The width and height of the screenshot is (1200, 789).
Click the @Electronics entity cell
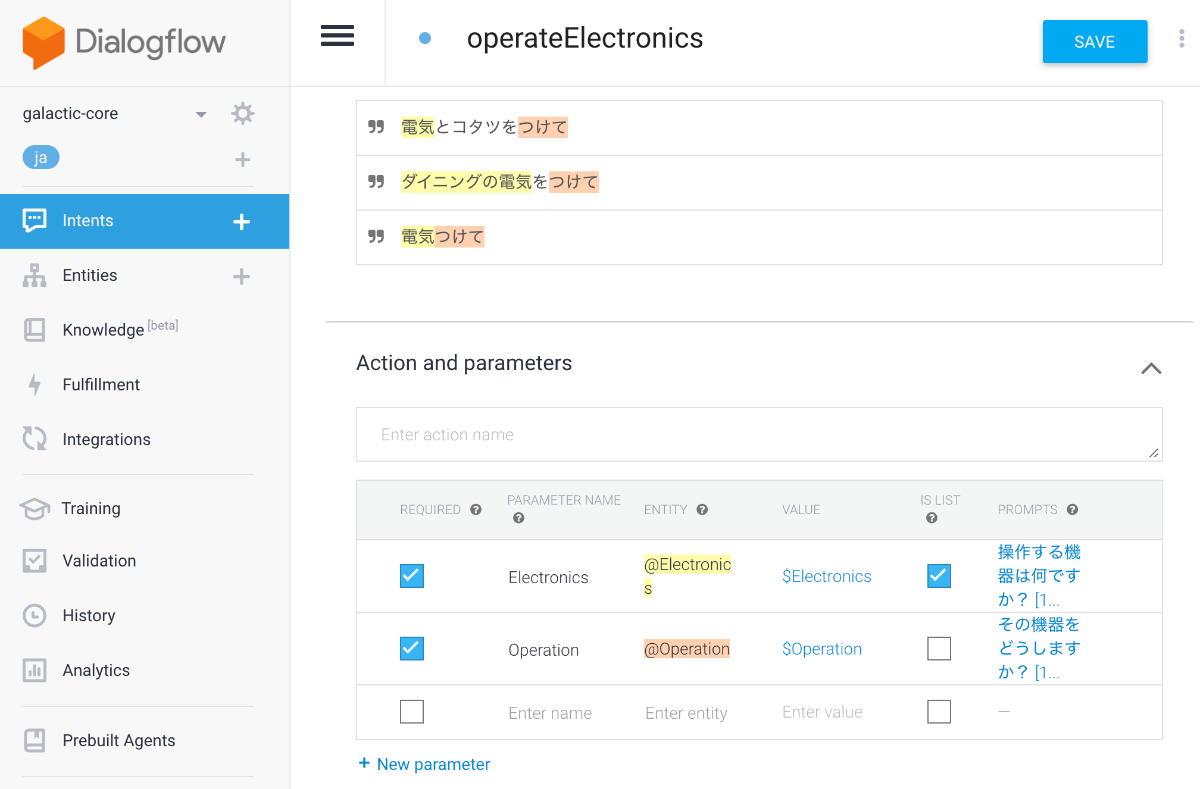(688, 577)
